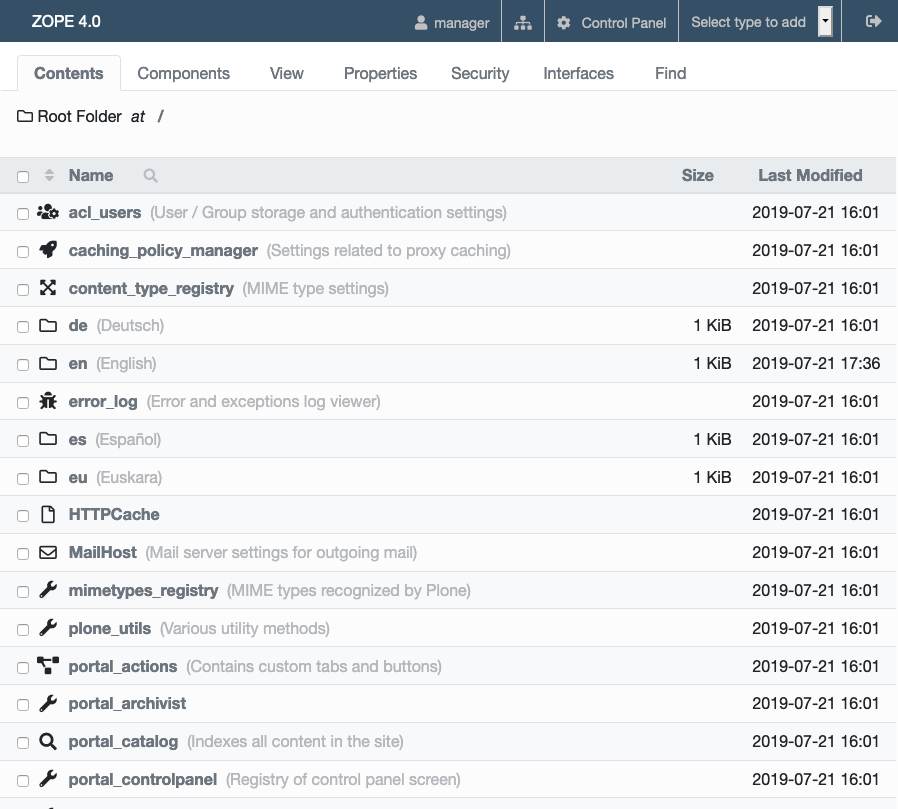Click the sort arrows icon next to Name
The width and height of the screenshot is (898, 809).
[x=49, y=175]
